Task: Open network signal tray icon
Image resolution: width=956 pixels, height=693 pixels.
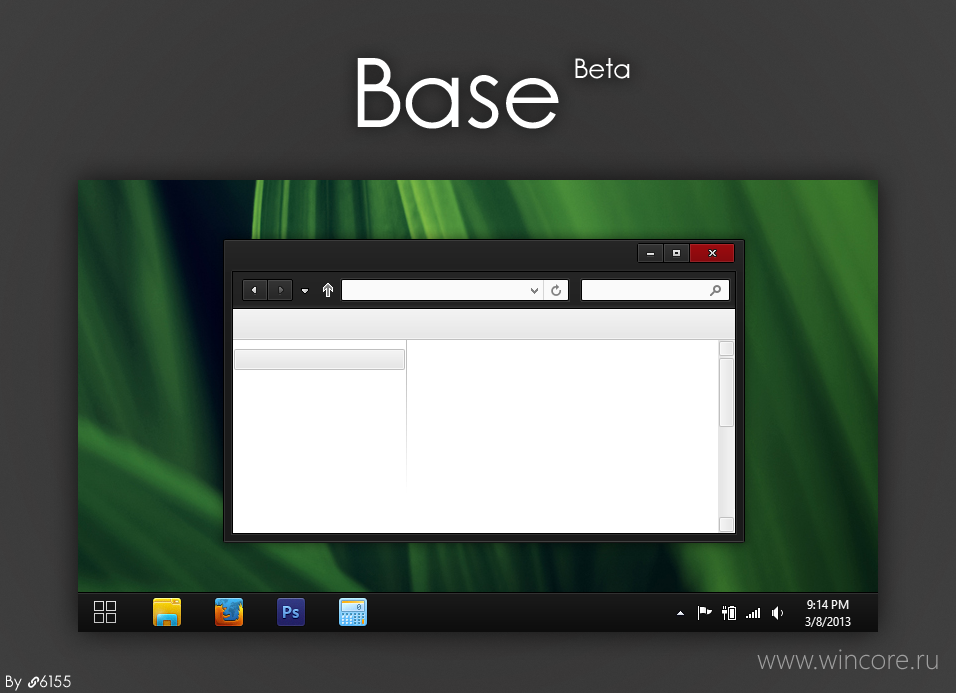Action: coord(753,613)
